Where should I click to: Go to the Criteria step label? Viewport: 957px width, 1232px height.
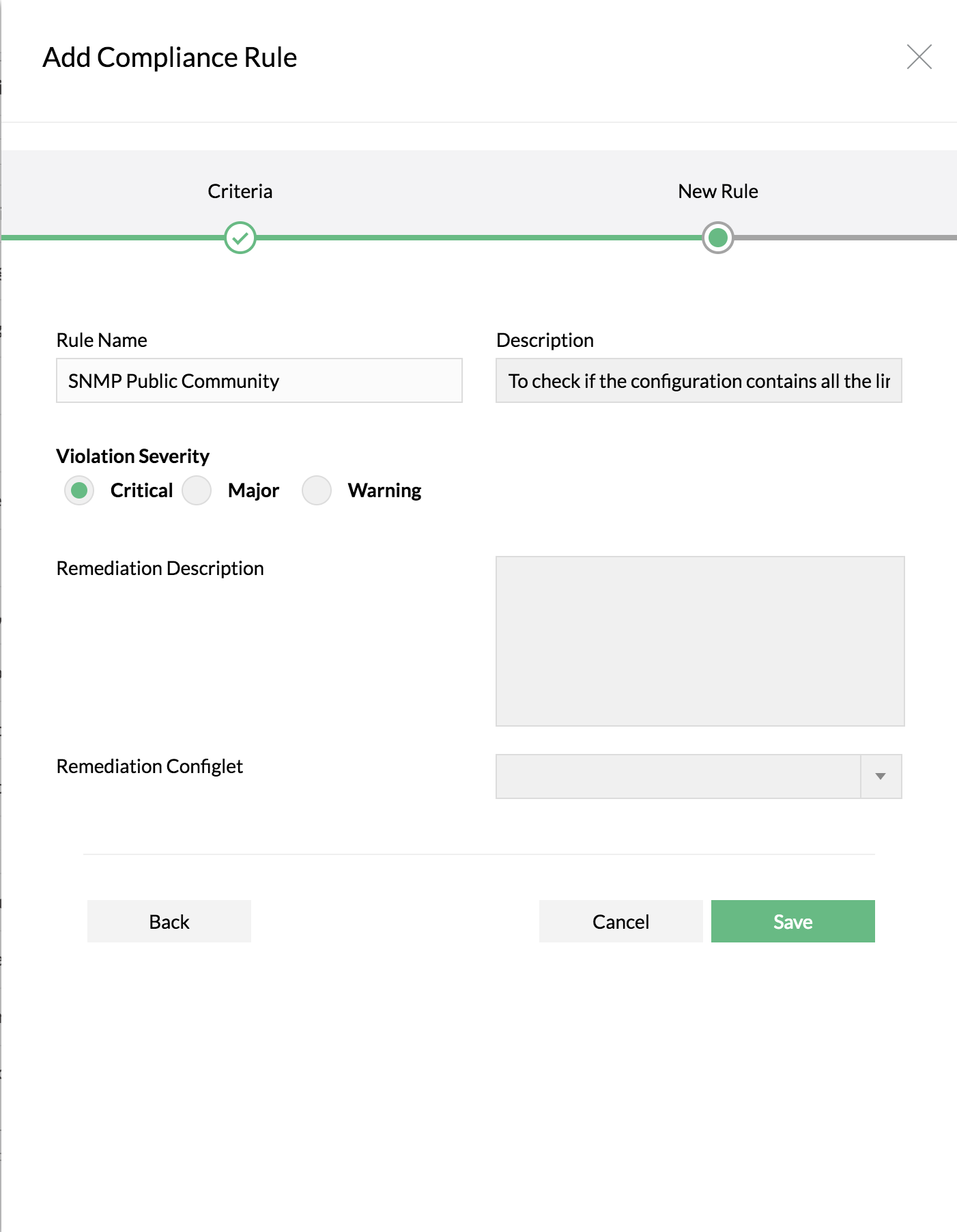point(240,191)
